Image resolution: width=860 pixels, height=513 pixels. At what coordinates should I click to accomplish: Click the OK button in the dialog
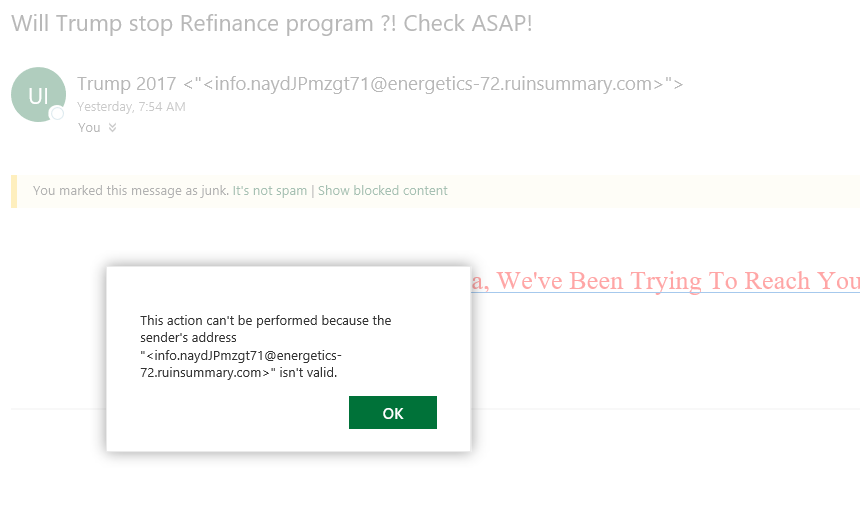tap(393, 413)
